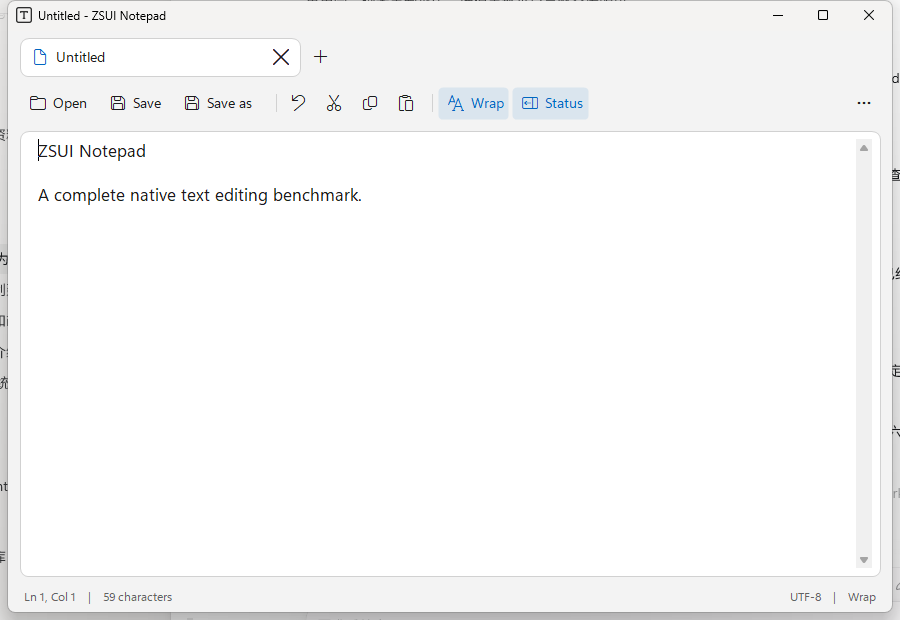The width and height of the screenshot is (900, 620).
Task: Click the 'ZSUI Notepad' text line
Action: point(92,151)
